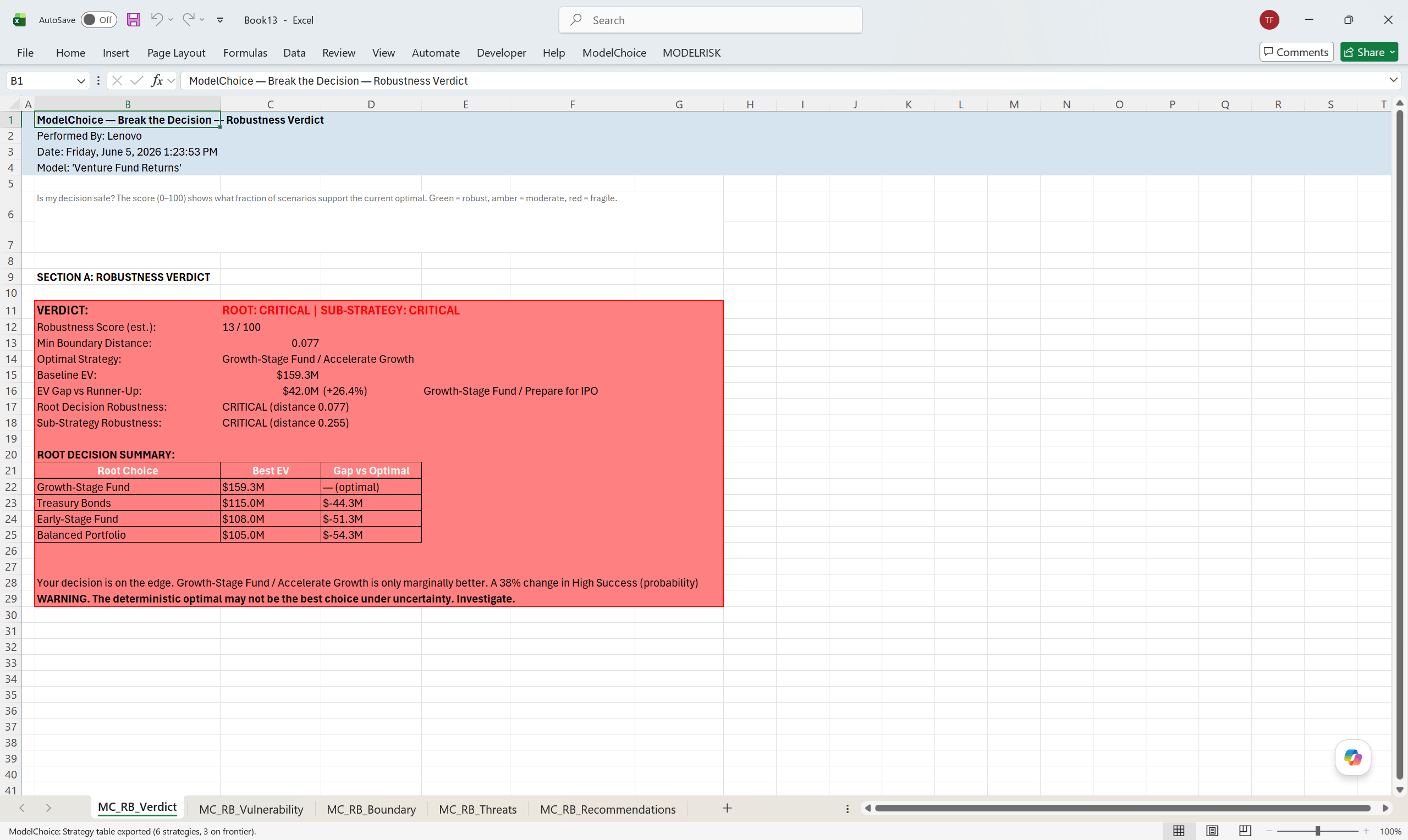Open Customize Quick Access Toolbar dropdown
This screenshot has width=1408, height=840.
[220, 20]
